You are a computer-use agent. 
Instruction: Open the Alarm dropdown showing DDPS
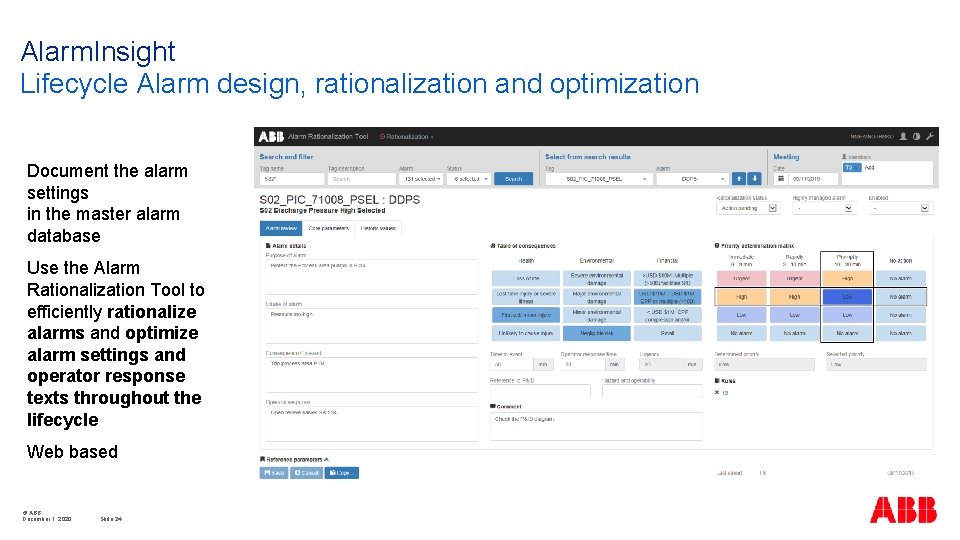[692, 179]
